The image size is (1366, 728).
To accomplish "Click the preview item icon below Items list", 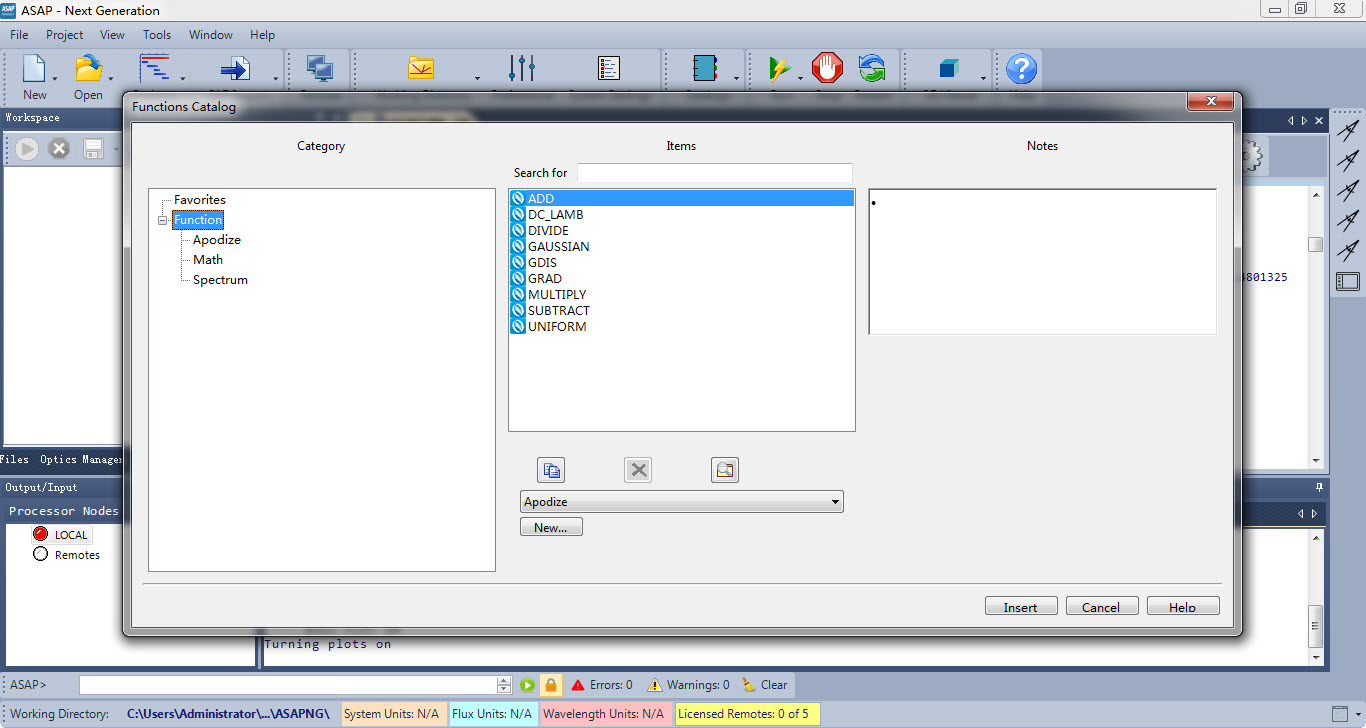I will [x=725, y=470].
